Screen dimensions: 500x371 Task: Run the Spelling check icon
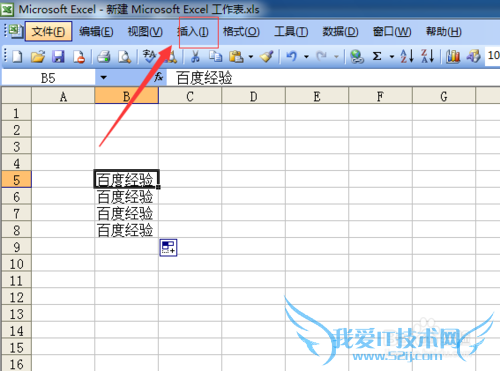[149, 56]
